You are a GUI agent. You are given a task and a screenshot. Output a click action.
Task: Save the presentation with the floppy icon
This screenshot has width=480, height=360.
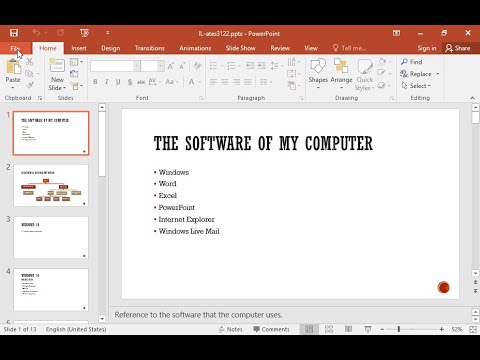pyautogui.click(x=14, y=33)
